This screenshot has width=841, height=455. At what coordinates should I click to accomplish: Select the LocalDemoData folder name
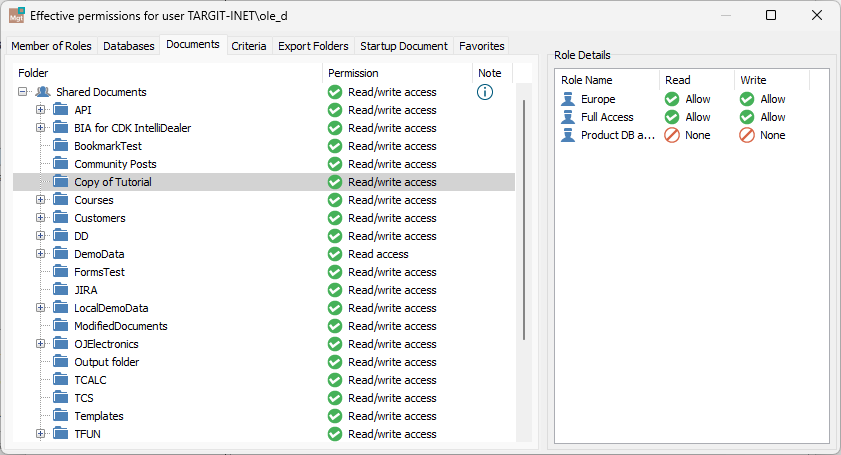111,308
